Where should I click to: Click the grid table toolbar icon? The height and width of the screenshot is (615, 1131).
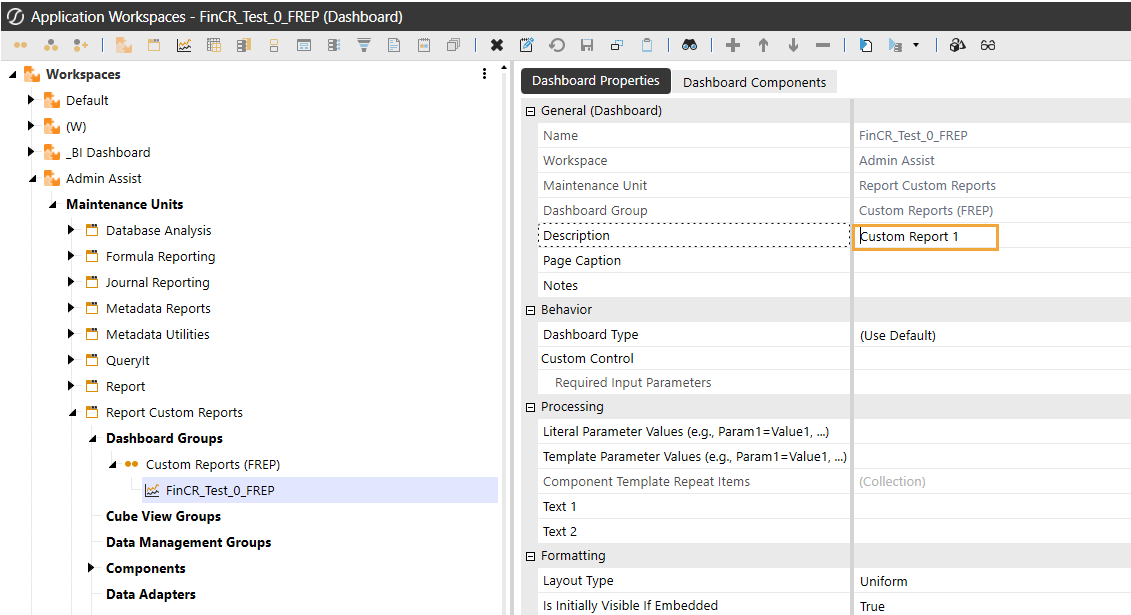[x=214, y=45]
